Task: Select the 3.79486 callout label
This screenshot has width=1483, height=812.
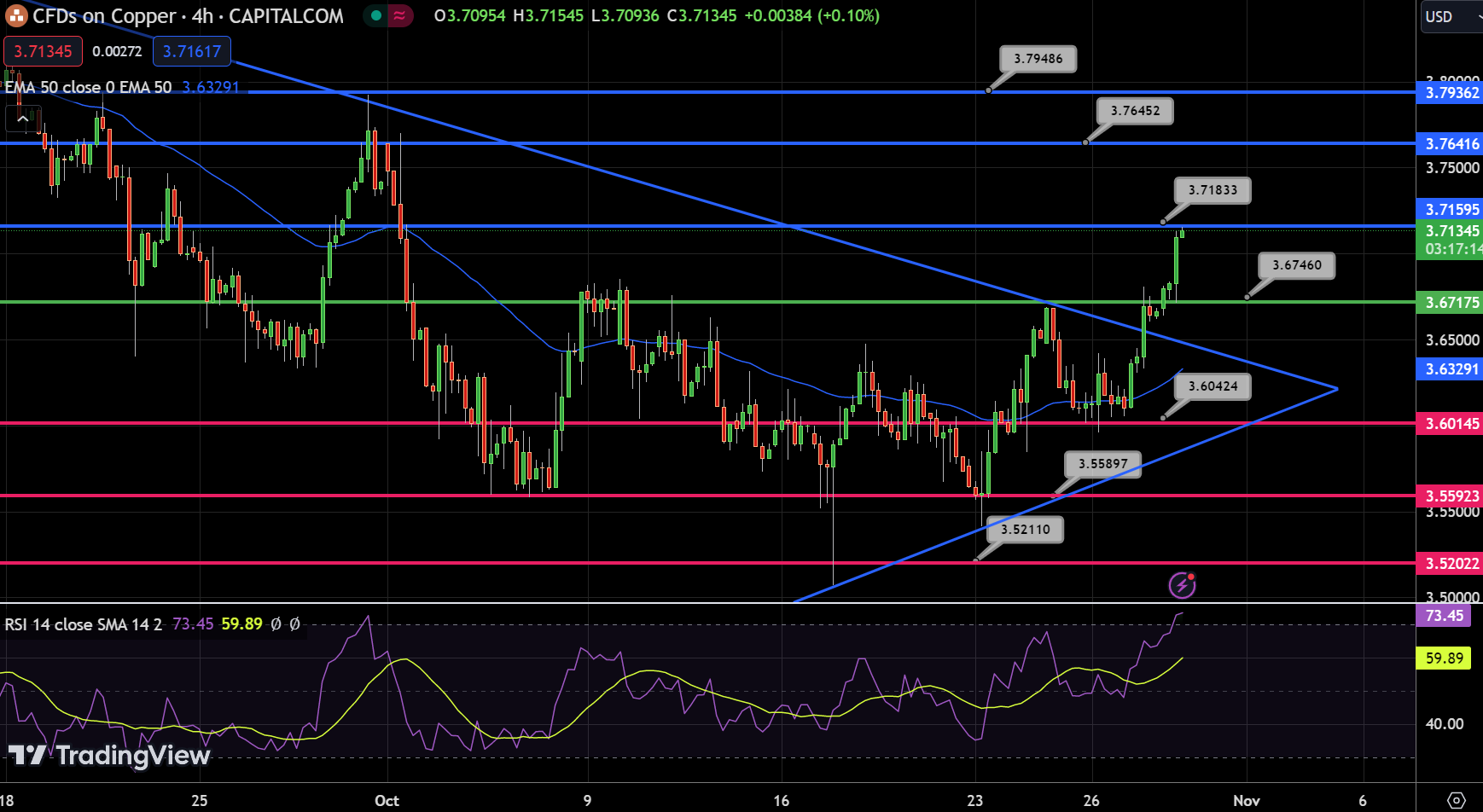Action: click(x=1038, y=59)
